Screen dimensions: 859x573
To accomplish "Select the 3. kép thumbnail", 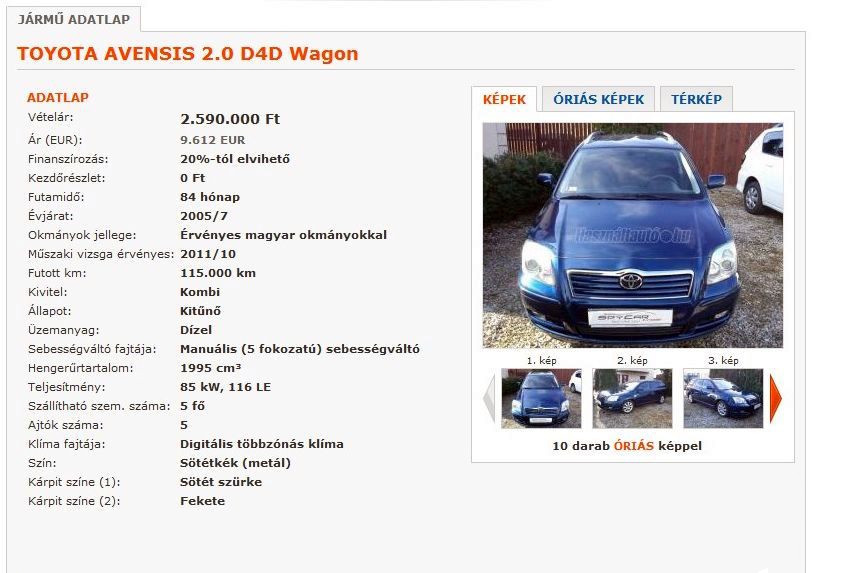I will coord(723,398).
